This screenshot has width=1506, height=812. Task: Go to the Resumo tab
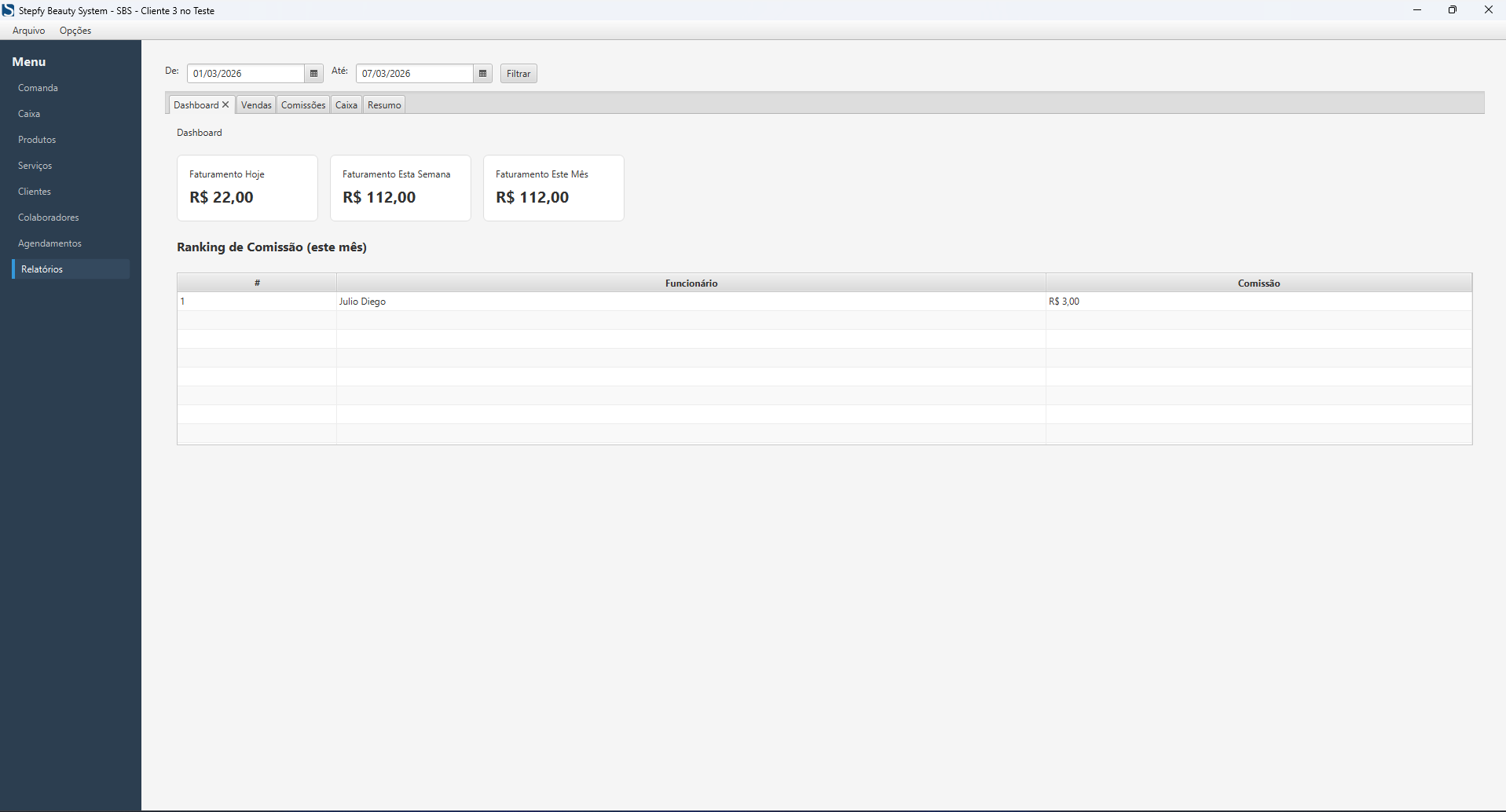384,105
